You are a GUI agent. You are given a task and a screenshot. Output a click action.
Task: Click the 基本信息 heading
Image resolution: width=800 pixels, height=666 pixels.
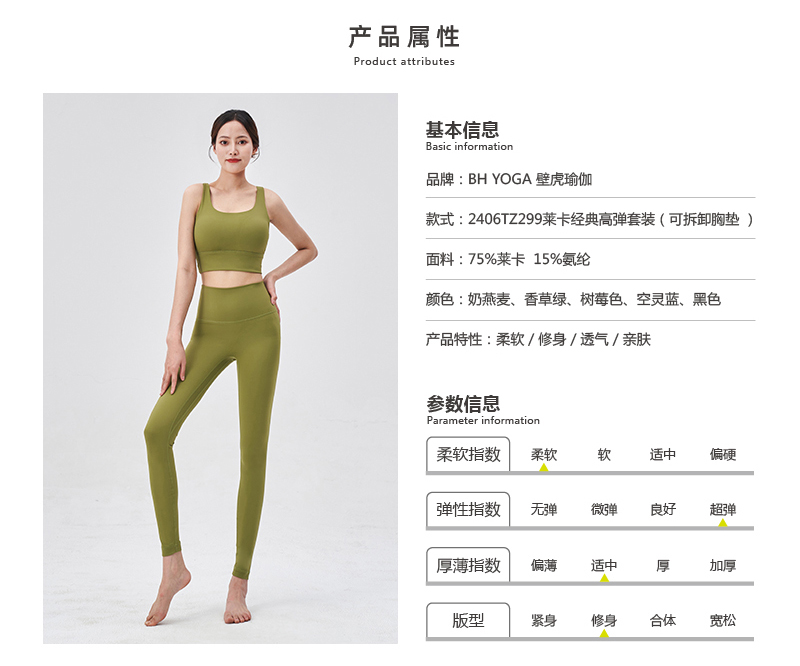462,130
